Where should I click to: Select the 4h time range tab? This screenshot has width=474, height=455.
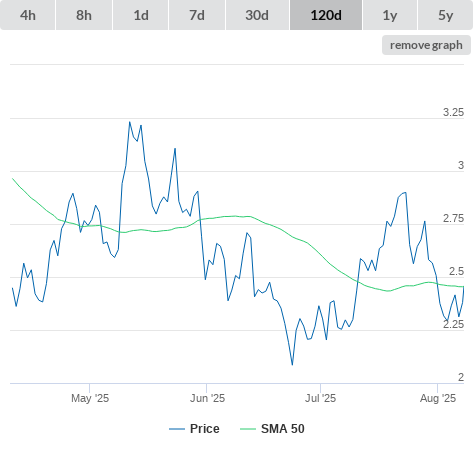click(28, 15)
